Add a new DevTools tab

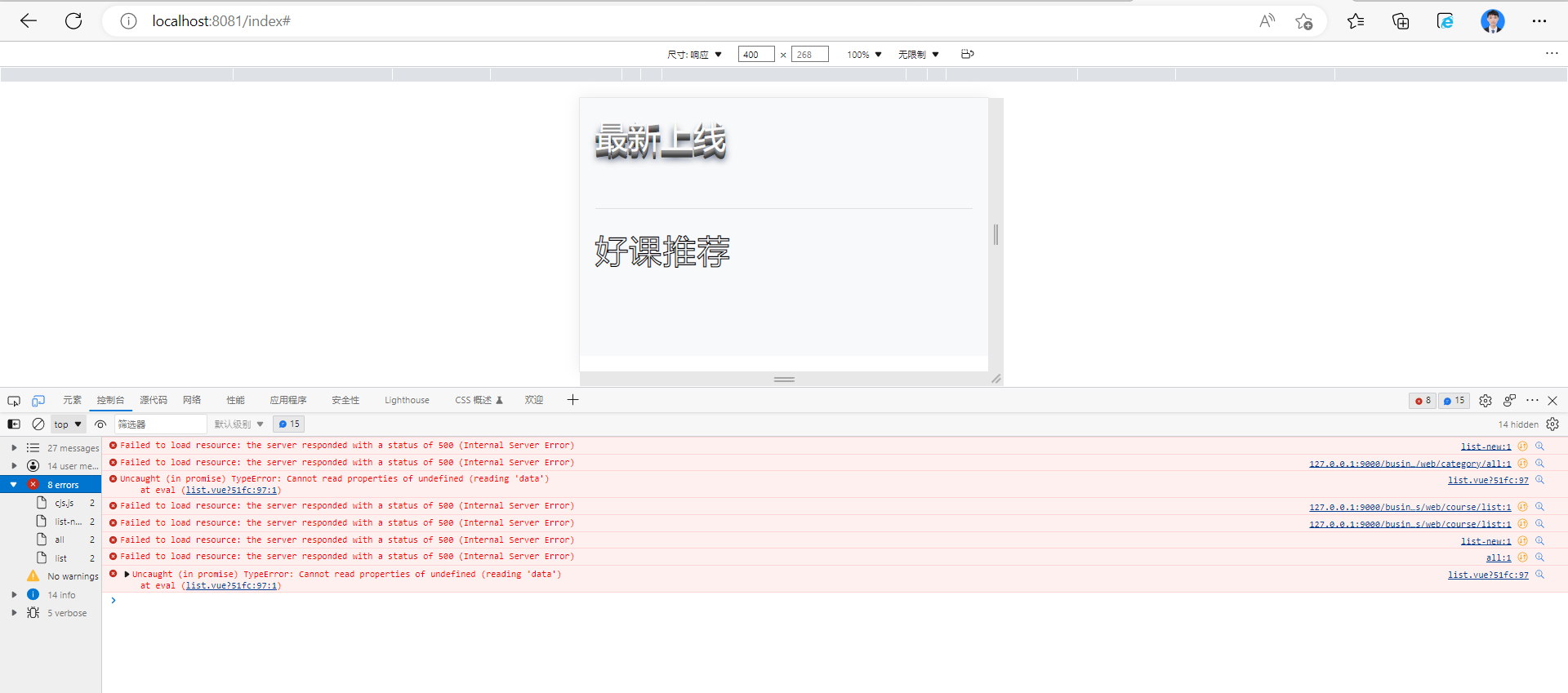pos(572,400)
